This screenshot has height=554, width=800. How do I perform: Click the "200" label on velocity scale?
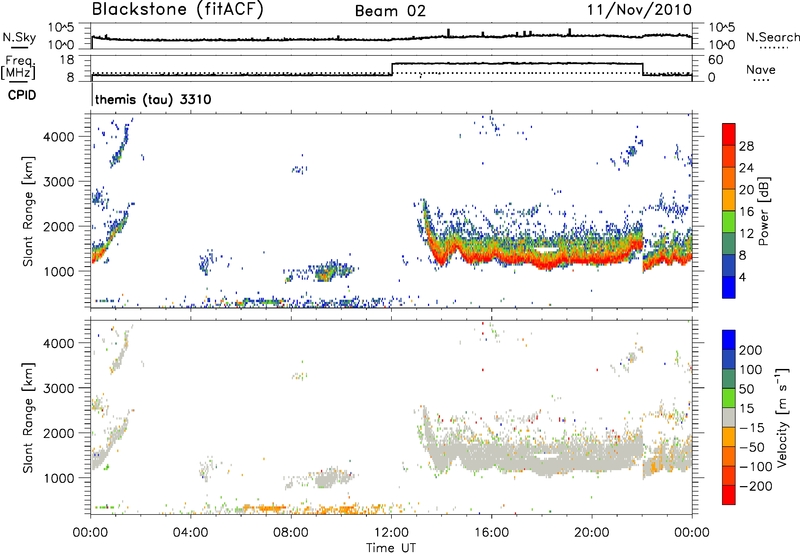(751, 350)
